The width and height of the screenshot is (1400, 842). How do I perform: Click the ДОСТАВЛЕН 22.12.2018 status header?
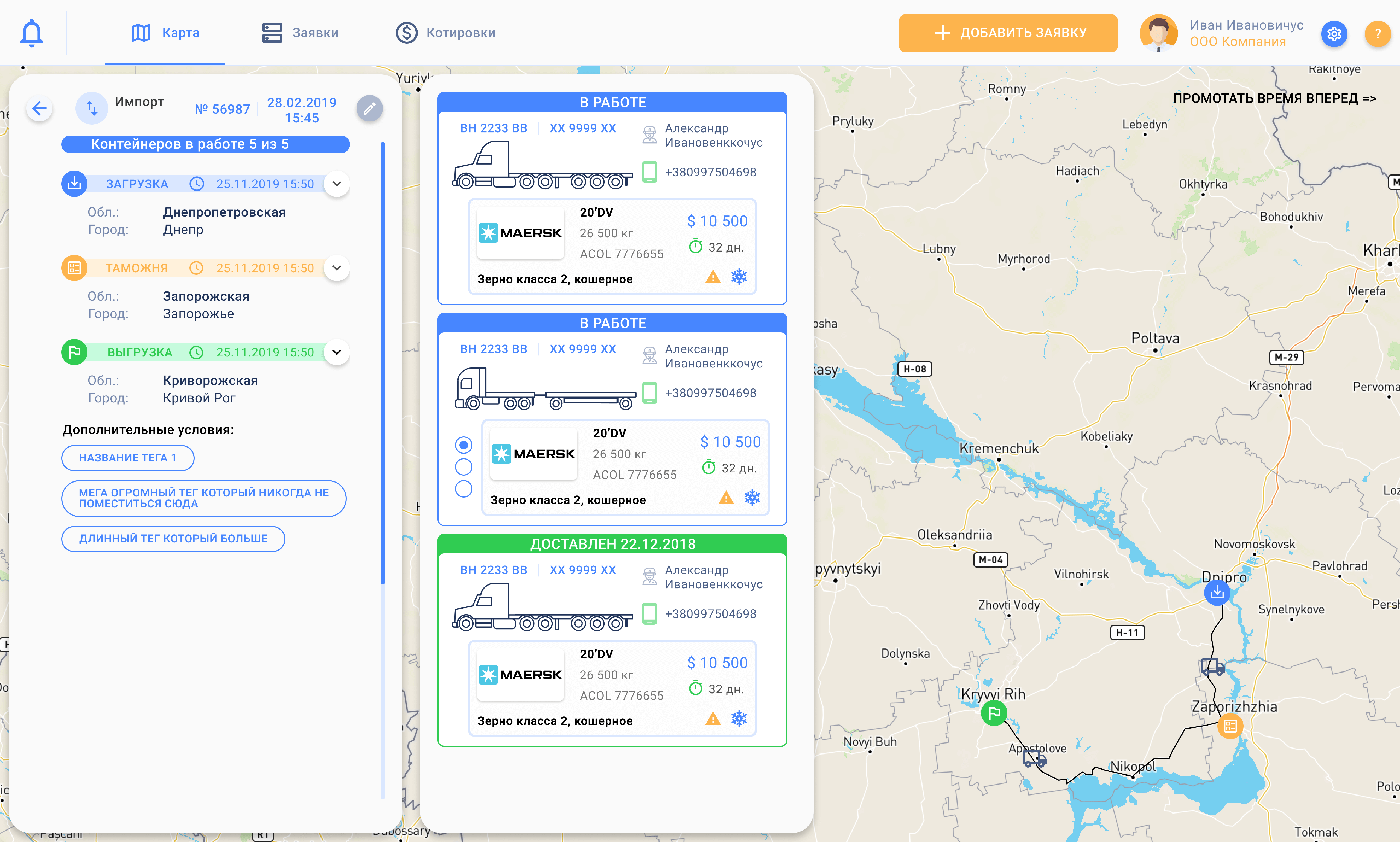[x=612, y=543]
